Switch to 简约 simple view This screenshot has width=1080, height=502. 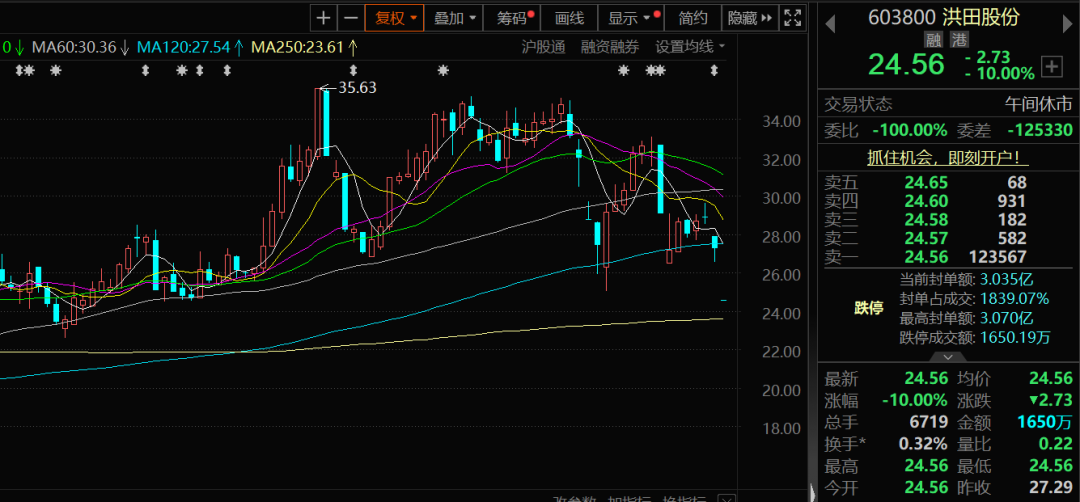click(693, 18)
